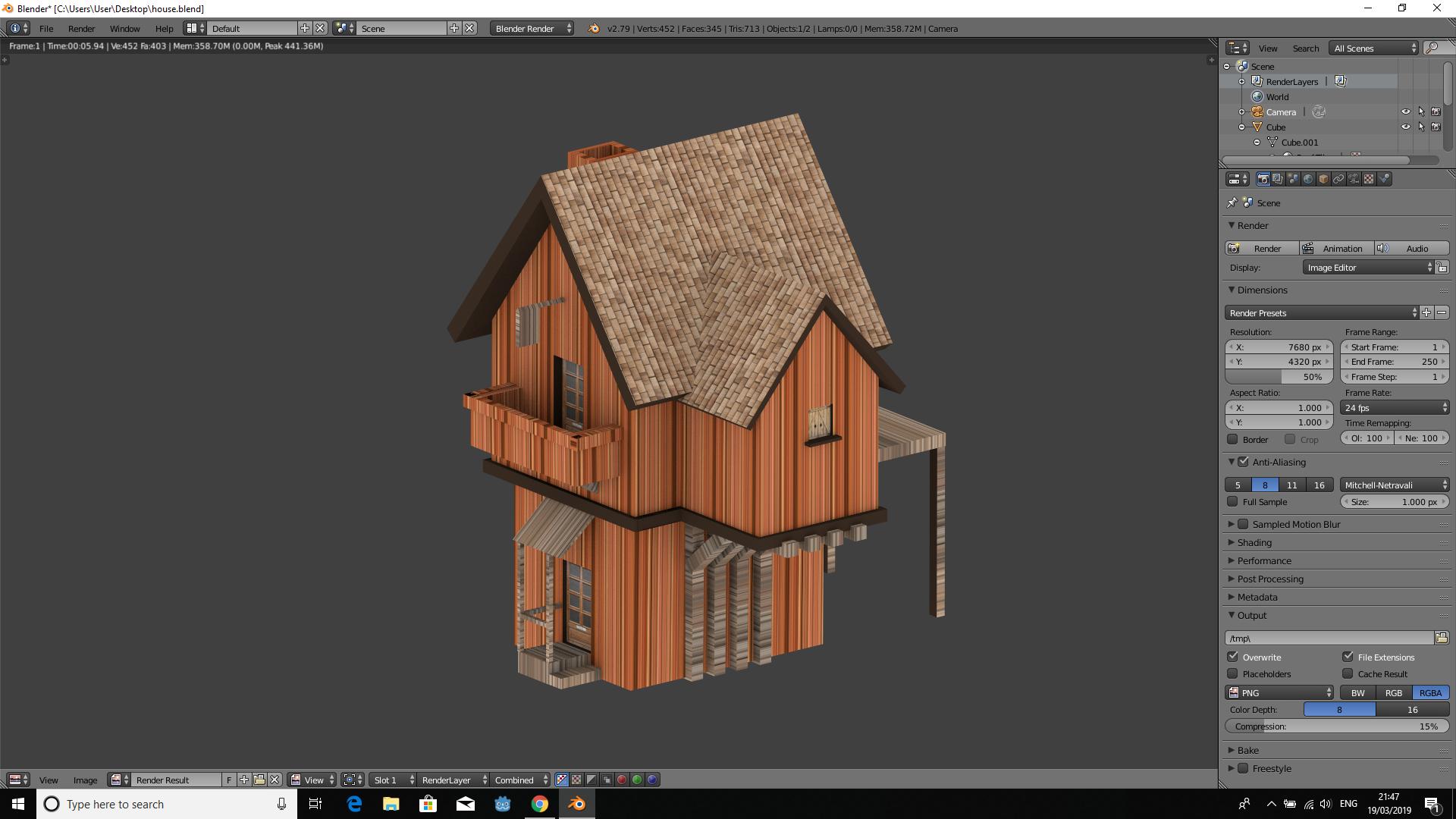Click the Audio mixdown button
The width and height of the screenshot is (1456, 819).
[x=1412, y=248]
